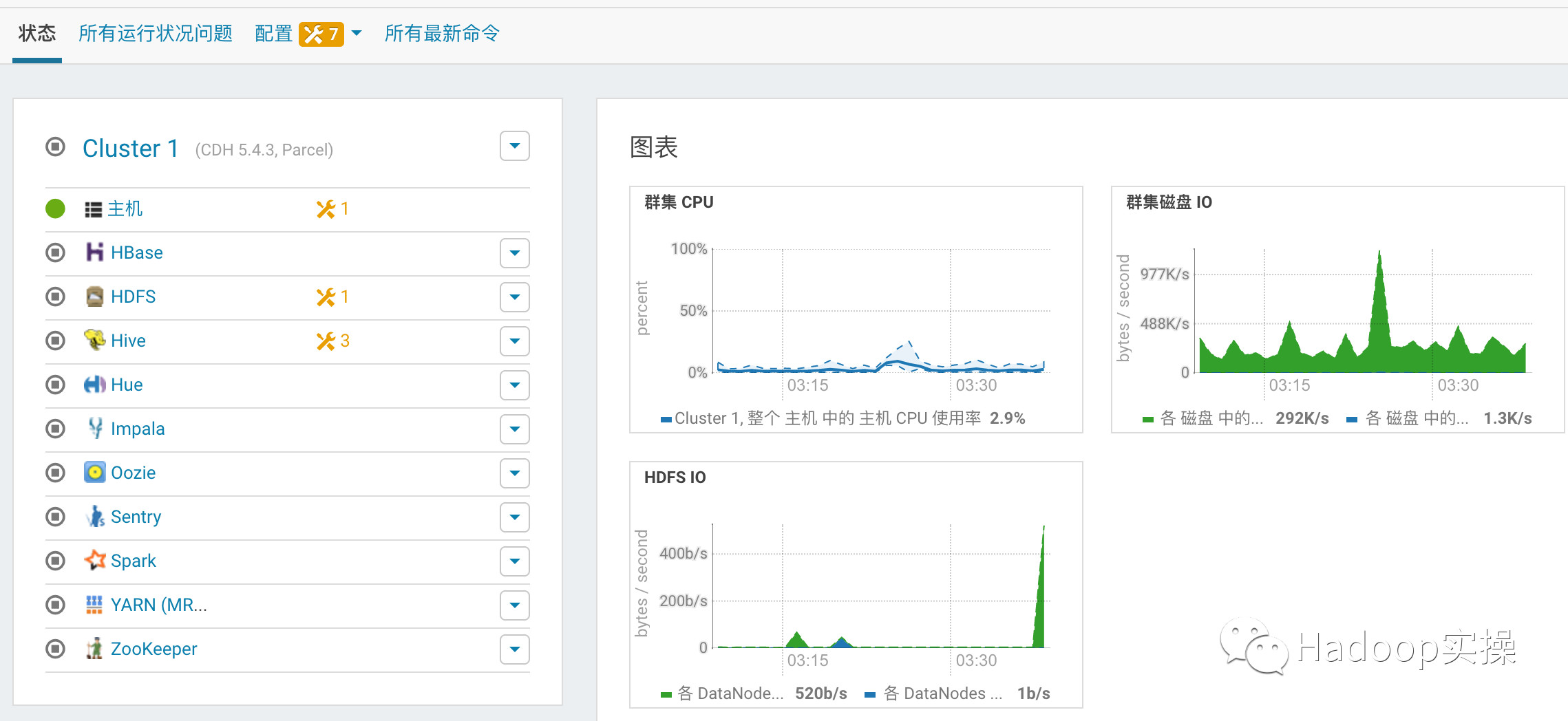Open the HBase service link

click(137, 252)
